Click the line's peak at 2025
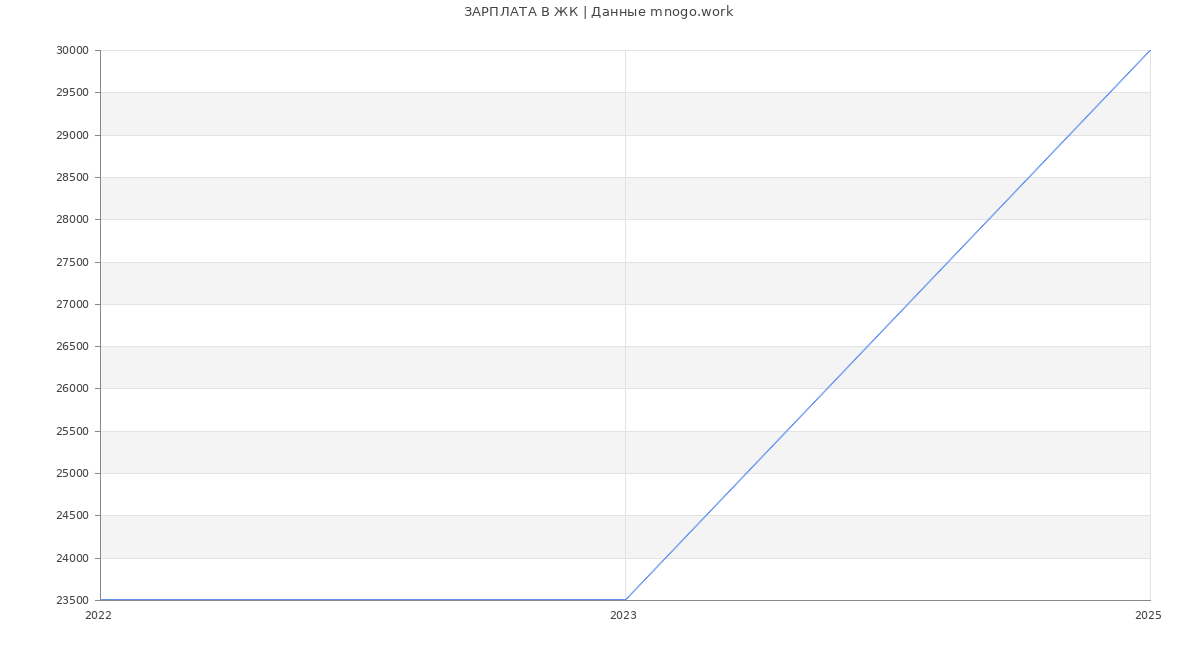Screen dimensions: 1200x650 pos(1150,50)
